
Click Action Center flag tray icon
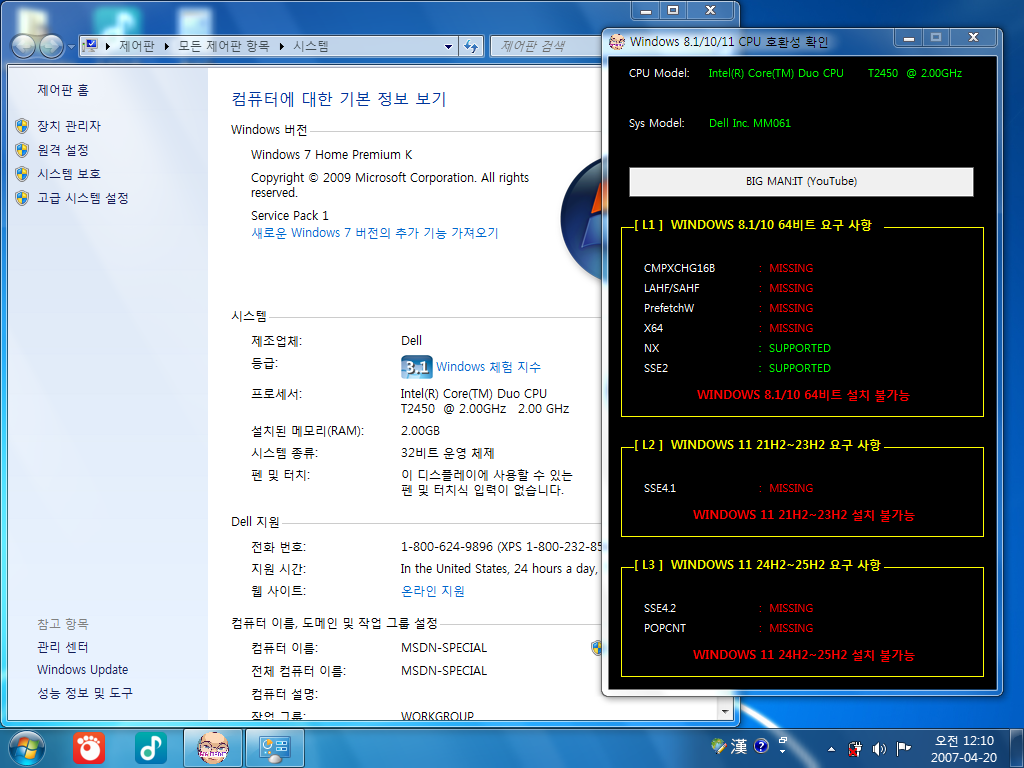click(x=903, y=748)
